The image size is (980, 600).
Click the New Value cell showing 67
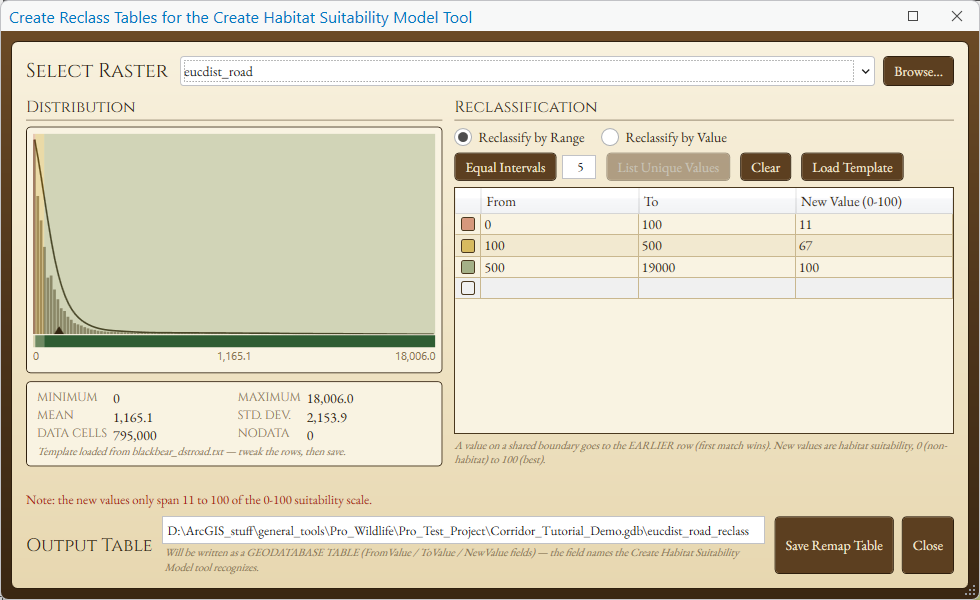coord(874,246)
